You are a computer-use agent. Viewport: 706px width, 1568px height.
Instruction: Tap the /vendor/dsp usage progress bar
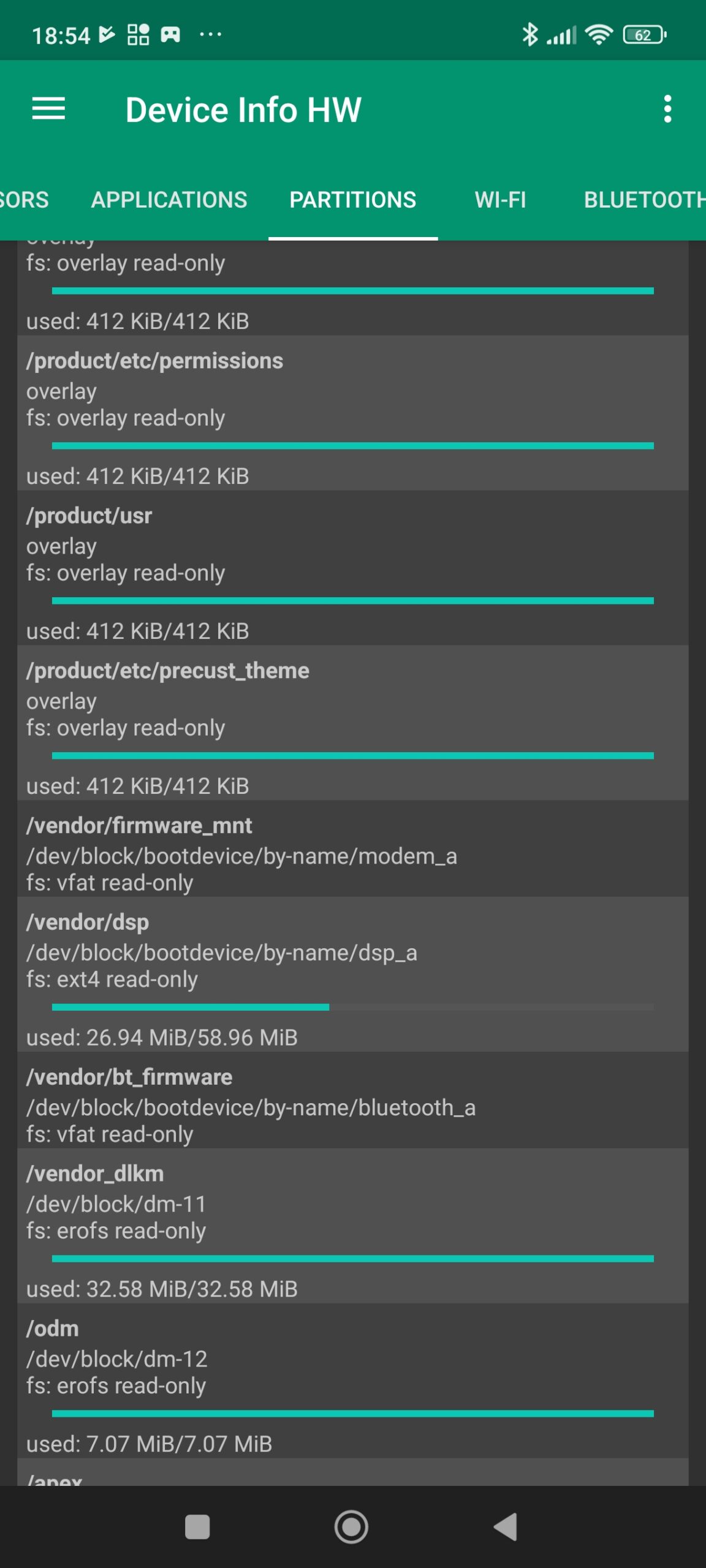(352, 1007)
